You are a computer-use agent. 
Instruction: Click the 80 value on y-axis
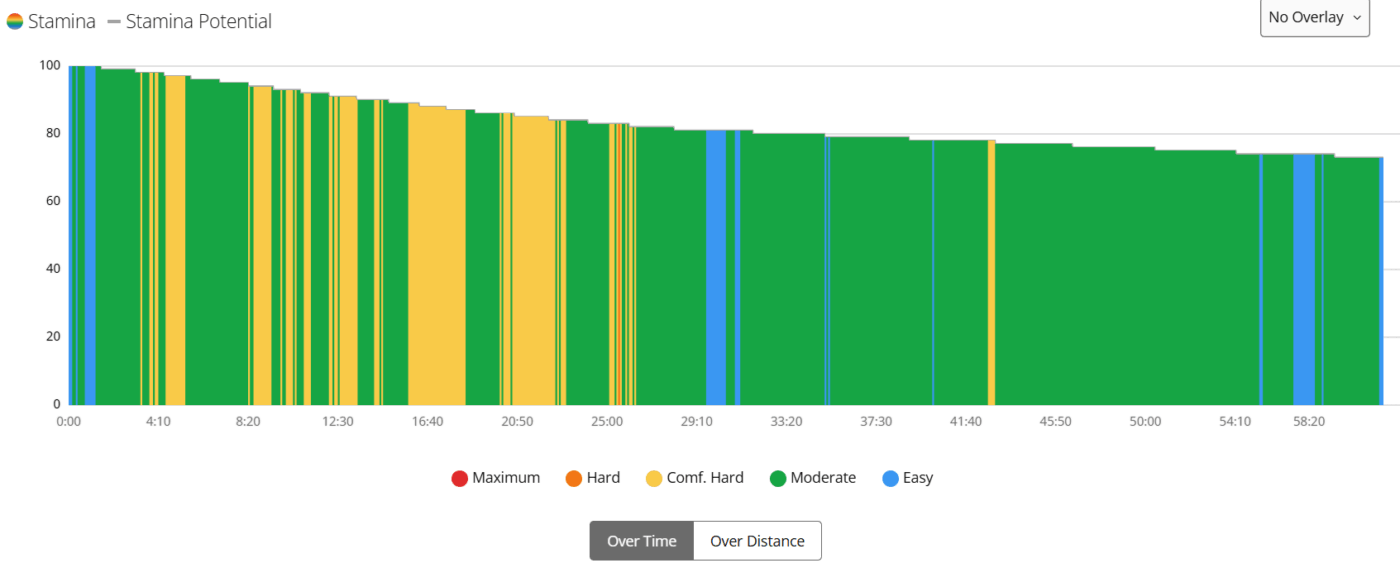pyautogui.click(x=54, y=133)
